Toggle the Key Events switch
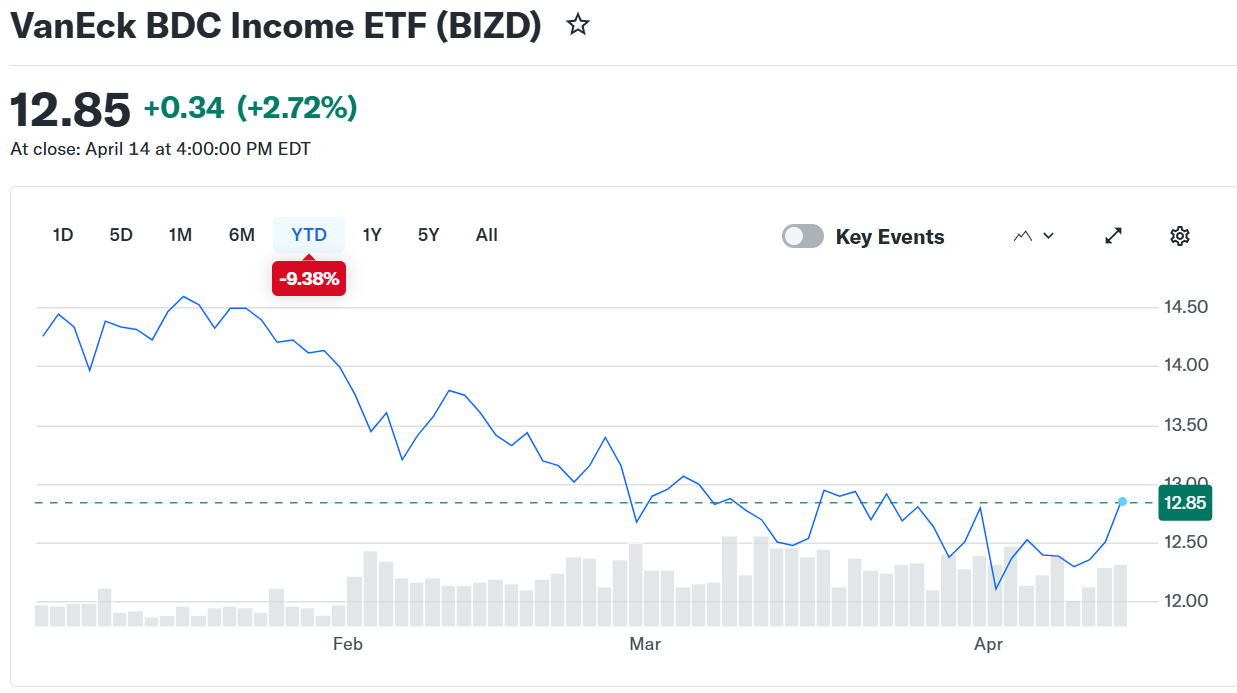Image resolution: width=1237 pixels, height=693 pixels. pyautogui.click(x=803, y=237)
